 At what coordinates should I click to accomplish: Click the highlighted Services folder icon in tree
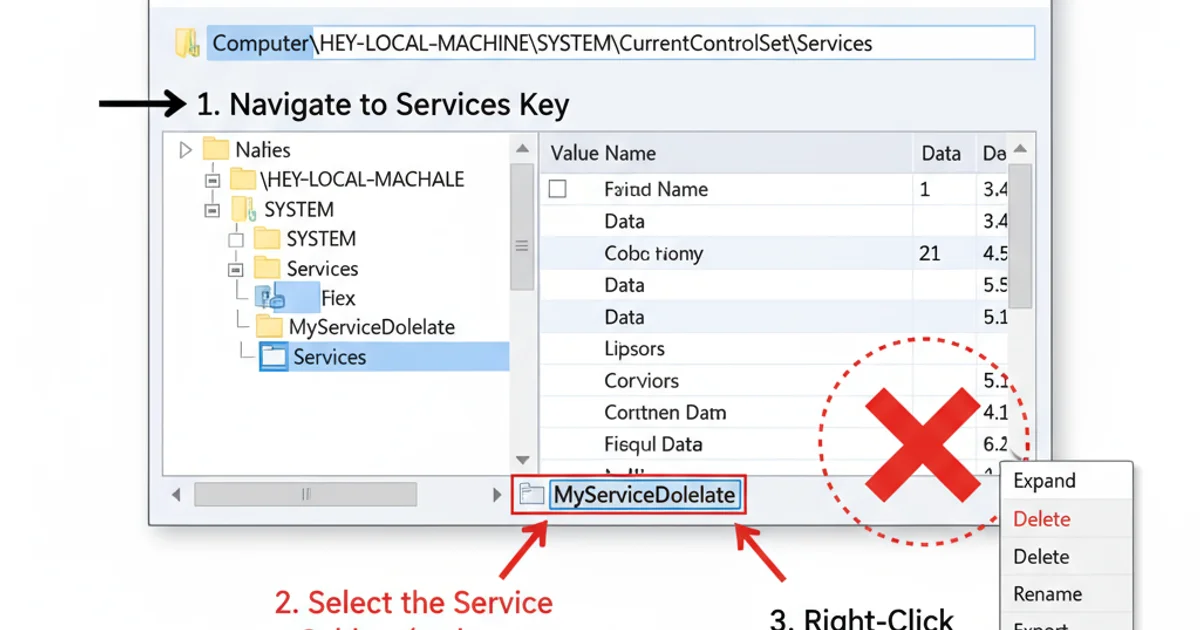point(272,357)
